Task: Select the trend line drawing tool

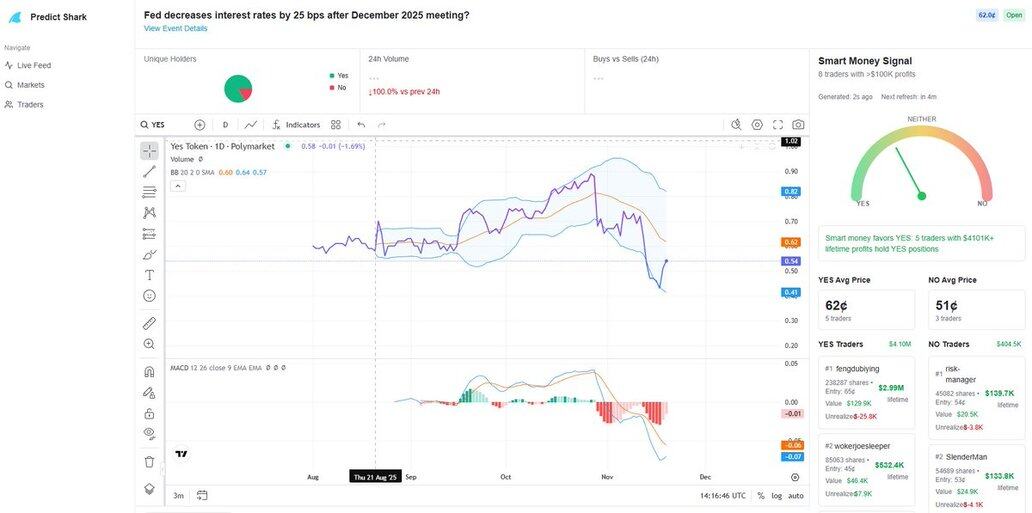Action: (149, 171)
